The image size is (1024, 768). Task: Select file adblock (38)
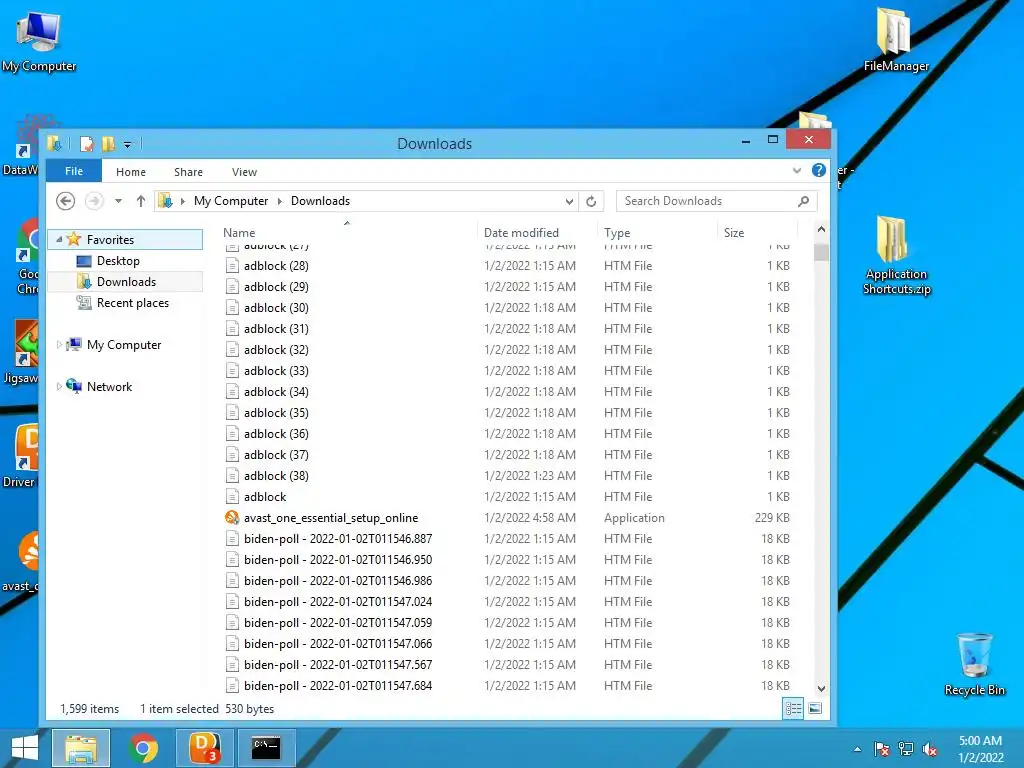click(x=276, y=476)
